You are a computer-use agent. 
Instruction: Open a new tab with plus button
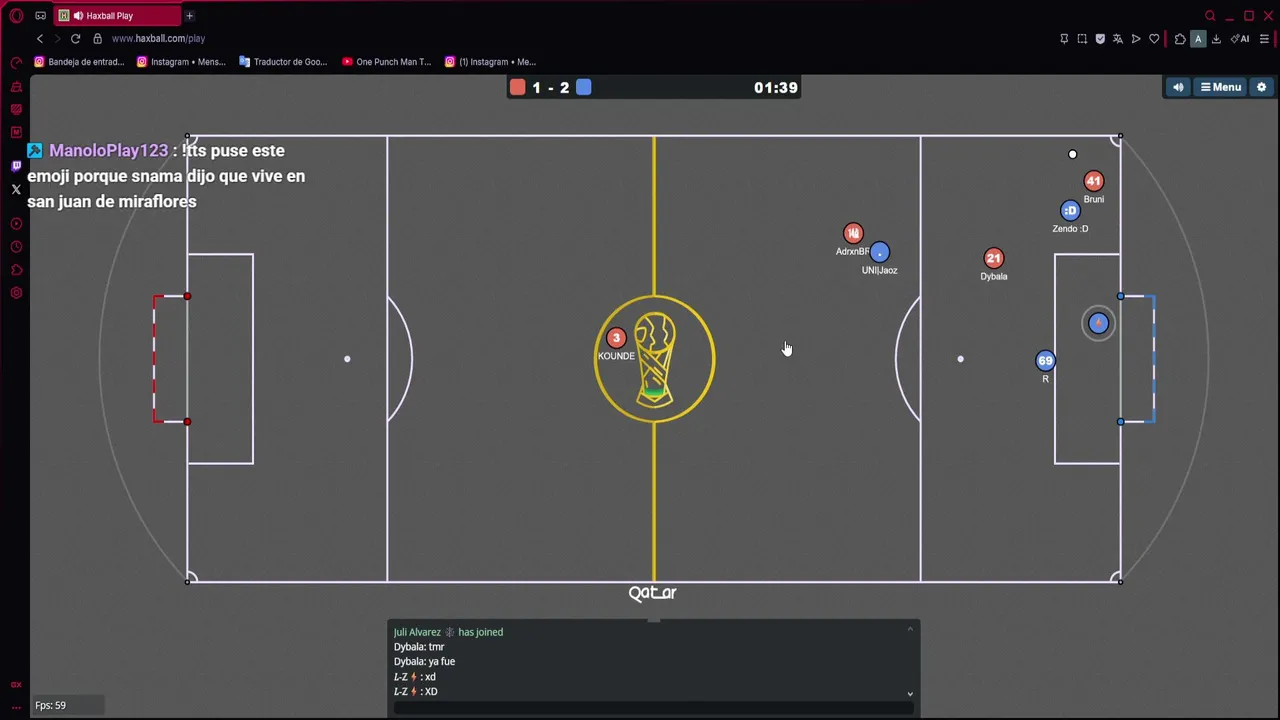[189, 16]
